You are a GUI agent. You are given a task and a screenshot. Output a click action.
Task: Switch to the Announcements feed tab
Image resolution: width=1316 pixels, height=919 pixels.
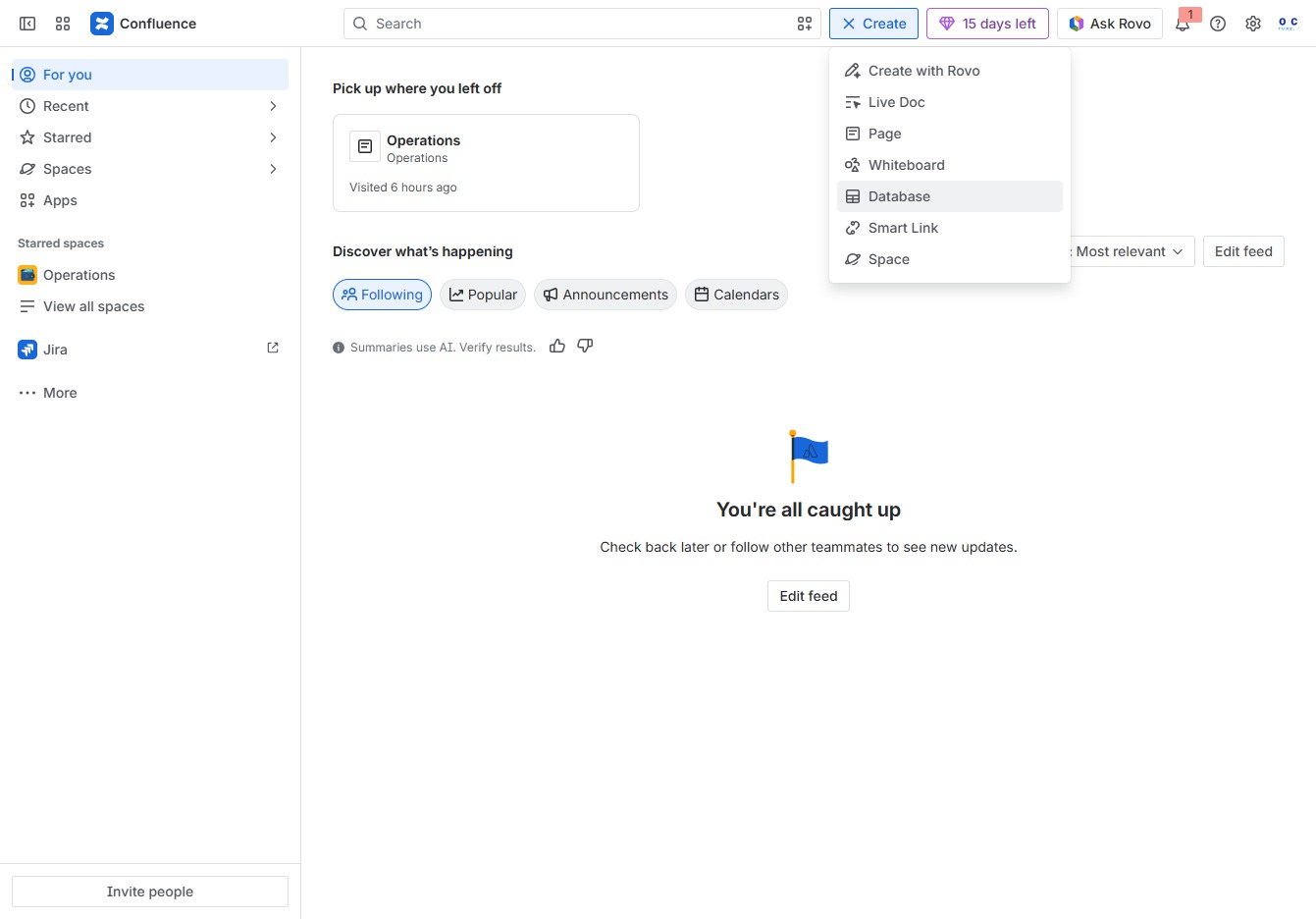(x=605, y=295)
